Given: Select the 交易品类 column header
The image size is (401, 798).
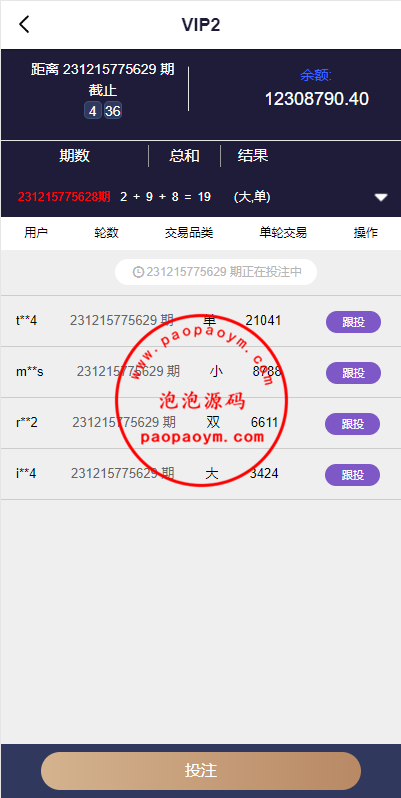Looking at the screenshot, I should click(x=189, y=233).
